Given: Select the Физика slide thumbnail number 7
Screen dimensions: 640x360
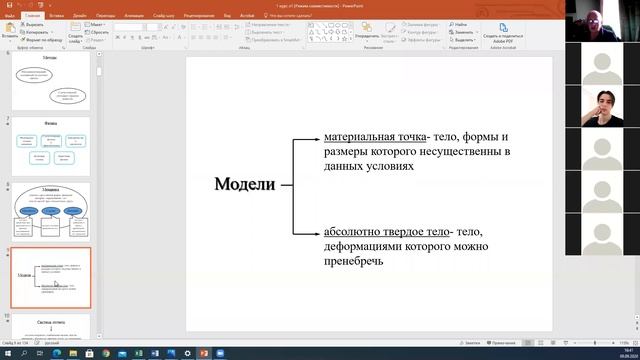Looking at the screenshot, I should 51,147.
